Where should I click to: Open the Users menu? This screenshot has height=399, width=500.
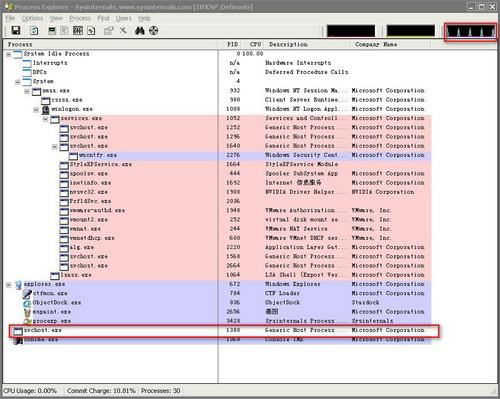click(124, 18)
